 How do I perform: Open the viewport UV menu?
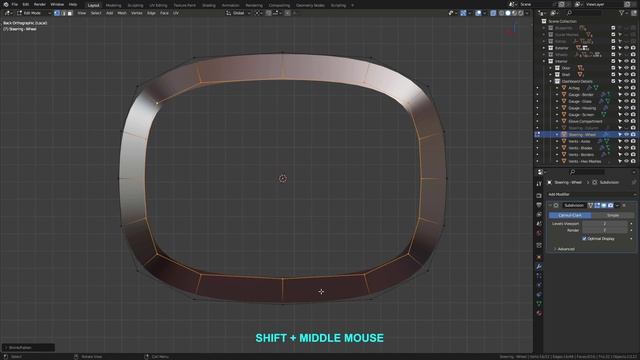pos(176,13)
